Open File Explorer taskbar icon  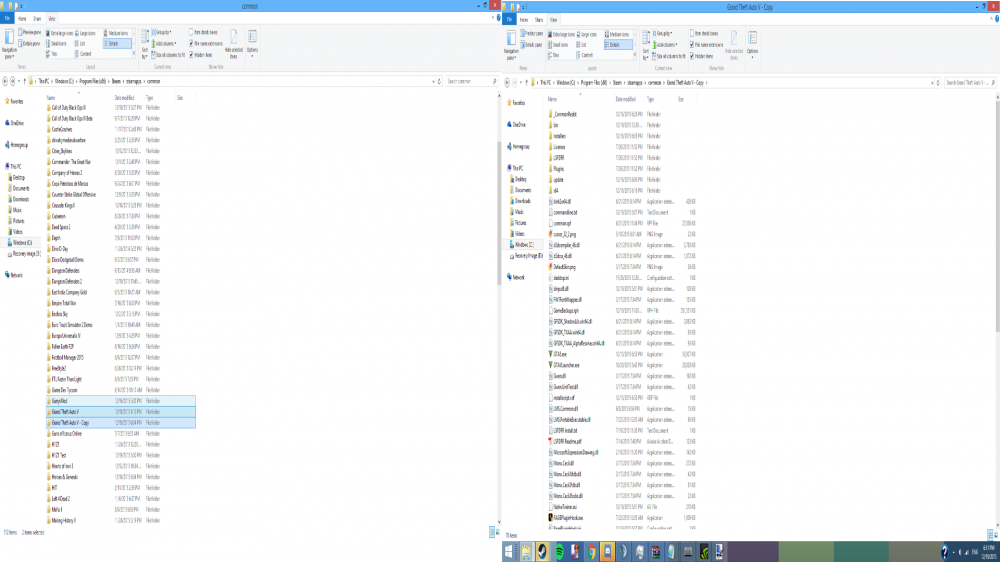tap(526, 552)
